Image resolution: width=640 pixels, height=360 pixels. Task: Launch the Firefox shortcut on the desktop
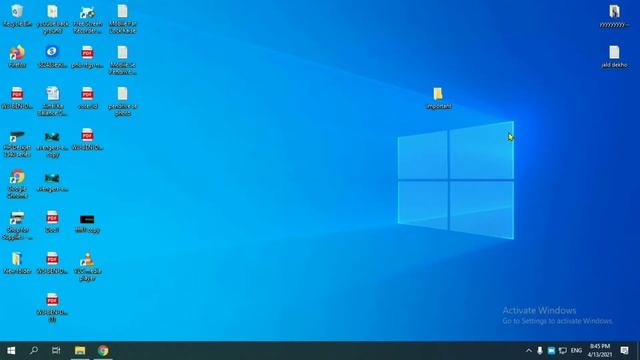[17, 56]
